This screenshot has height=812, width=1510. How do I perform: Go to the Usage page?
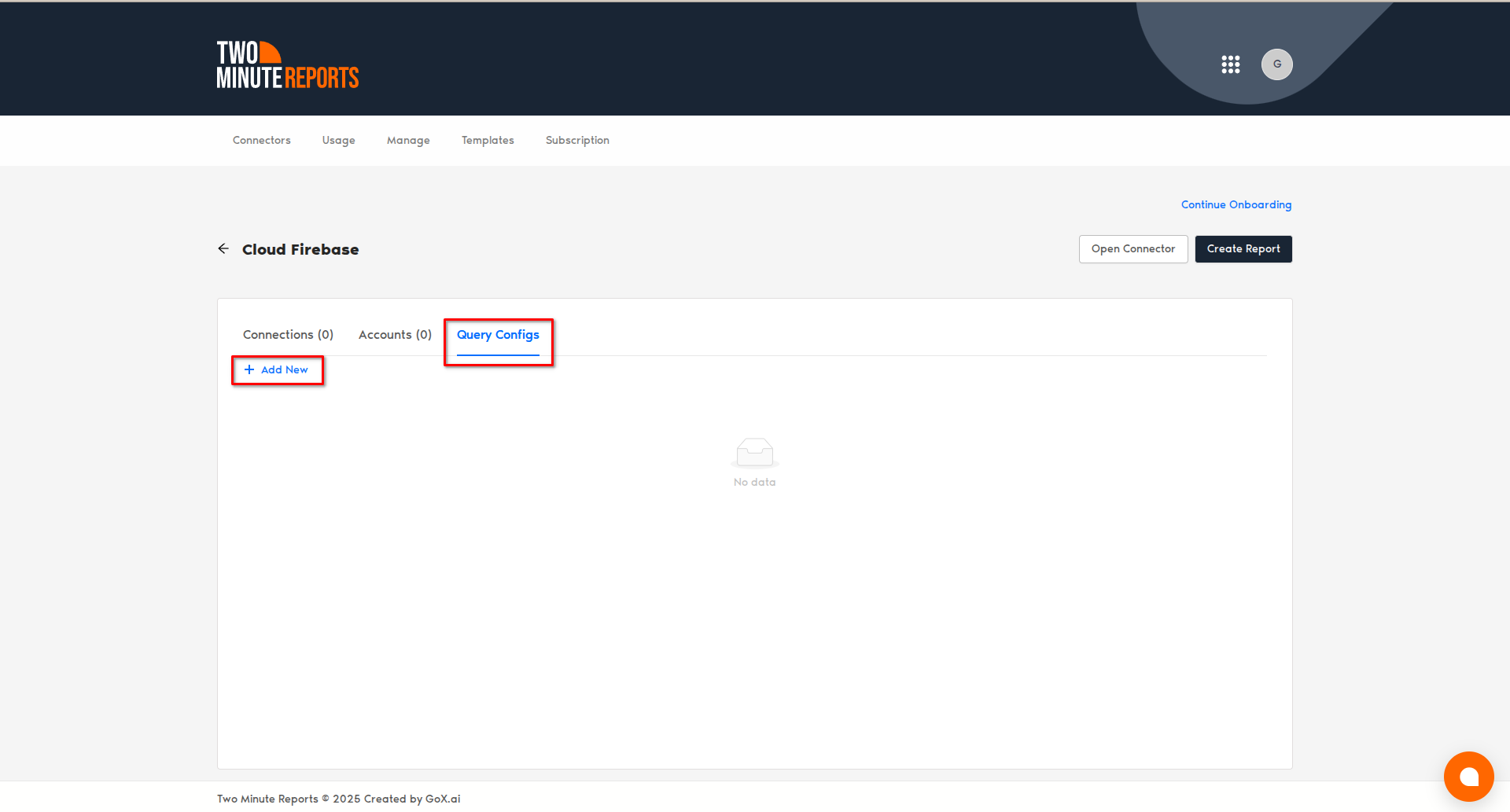[339, 140]
